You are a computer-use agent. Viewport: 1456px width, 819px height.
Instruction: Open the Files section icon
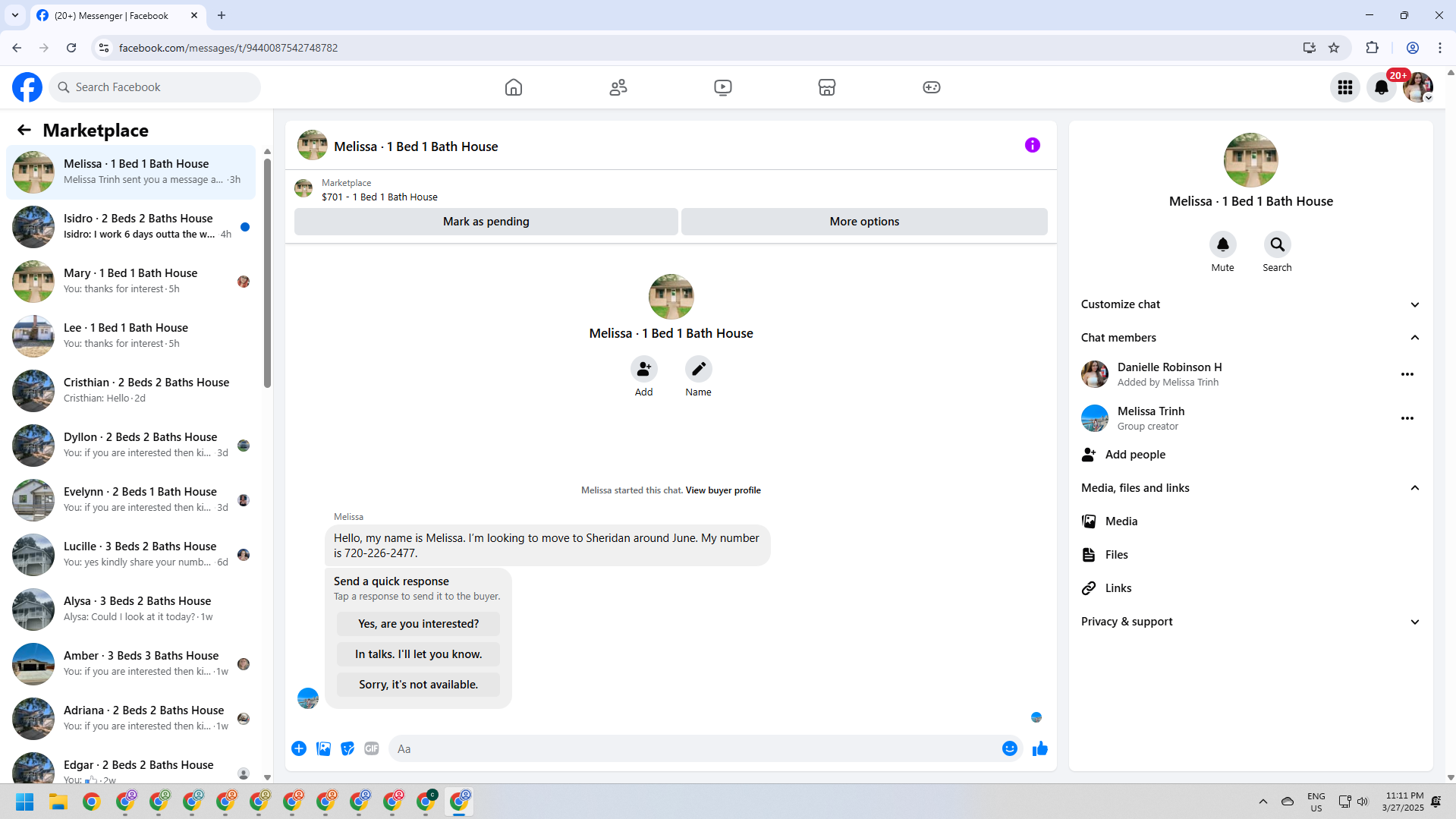click(x=1089, y=555)
